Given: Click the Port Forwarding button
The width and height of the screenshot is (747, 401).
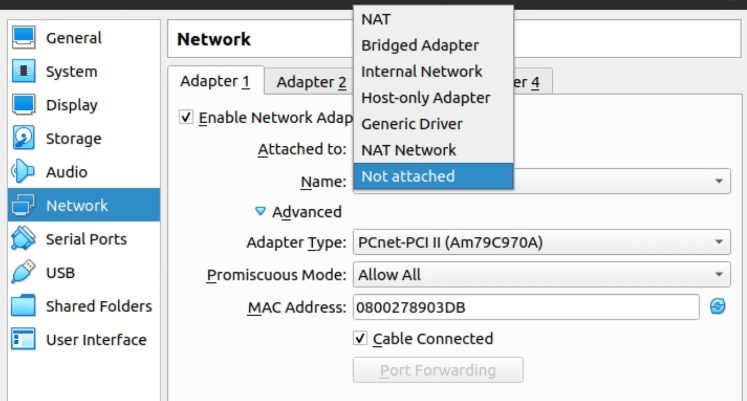Looking at the screenshot, I should point(438,370).
